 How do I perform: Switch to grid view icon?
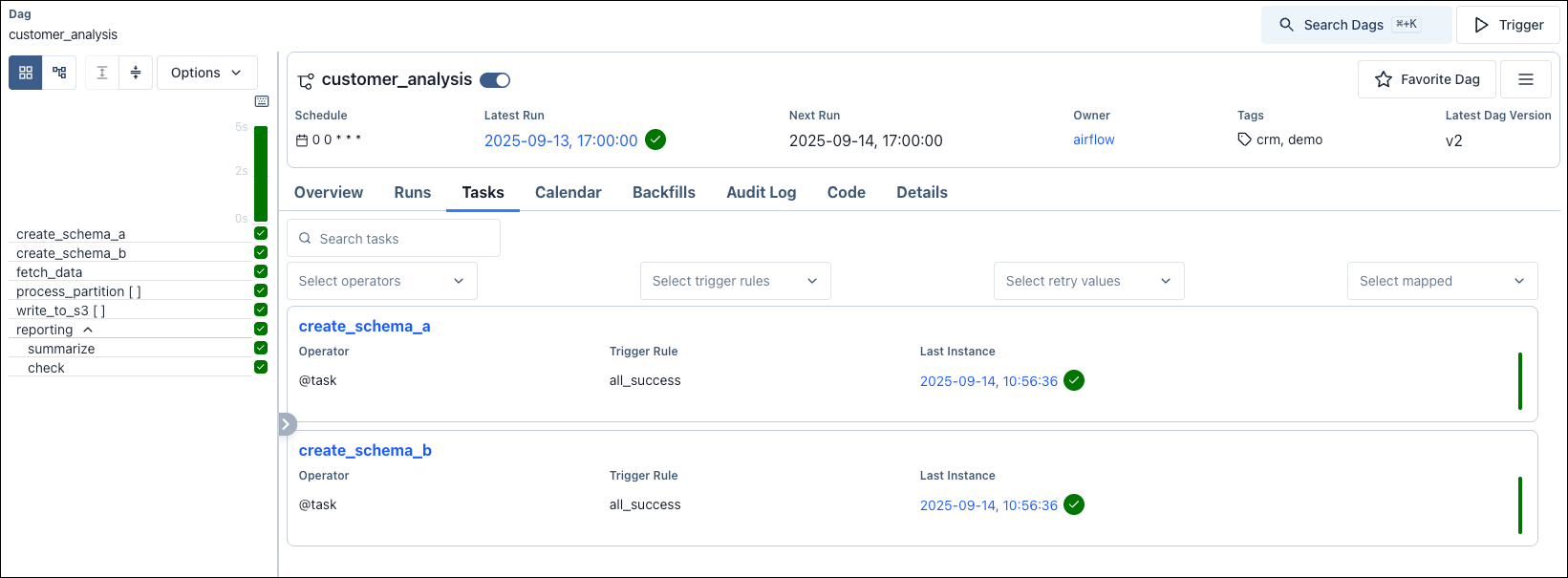click(26, 73)
